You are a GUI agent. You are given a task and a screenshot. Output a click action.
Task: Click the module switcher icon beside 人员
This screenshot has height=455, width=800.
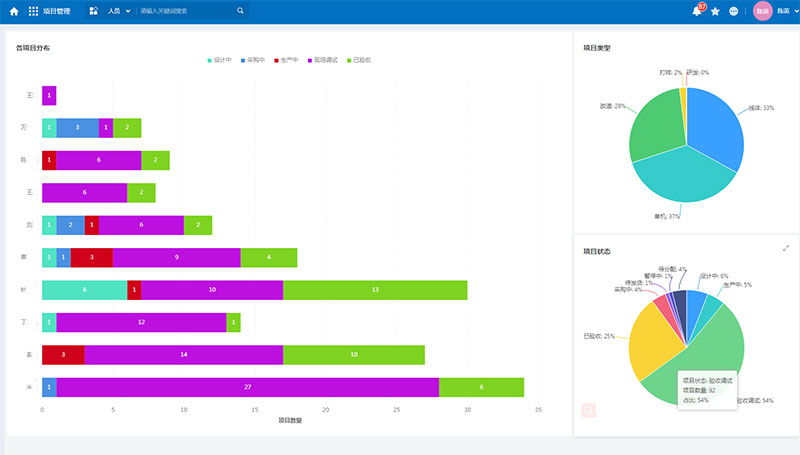pyautogui.click(x=93, y=11)
